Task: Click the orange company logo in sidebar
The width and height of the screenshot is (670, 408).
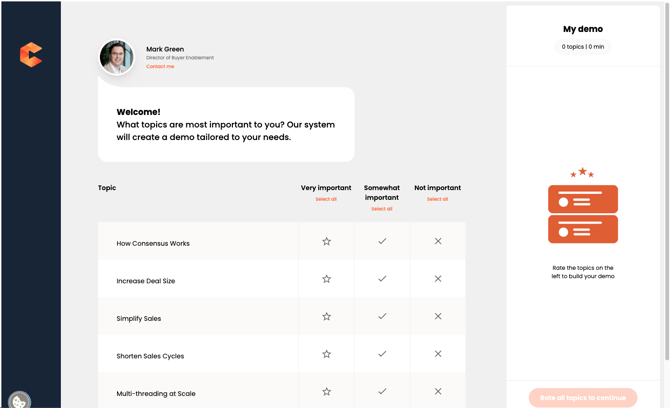Action: click(x=31, y=55)
